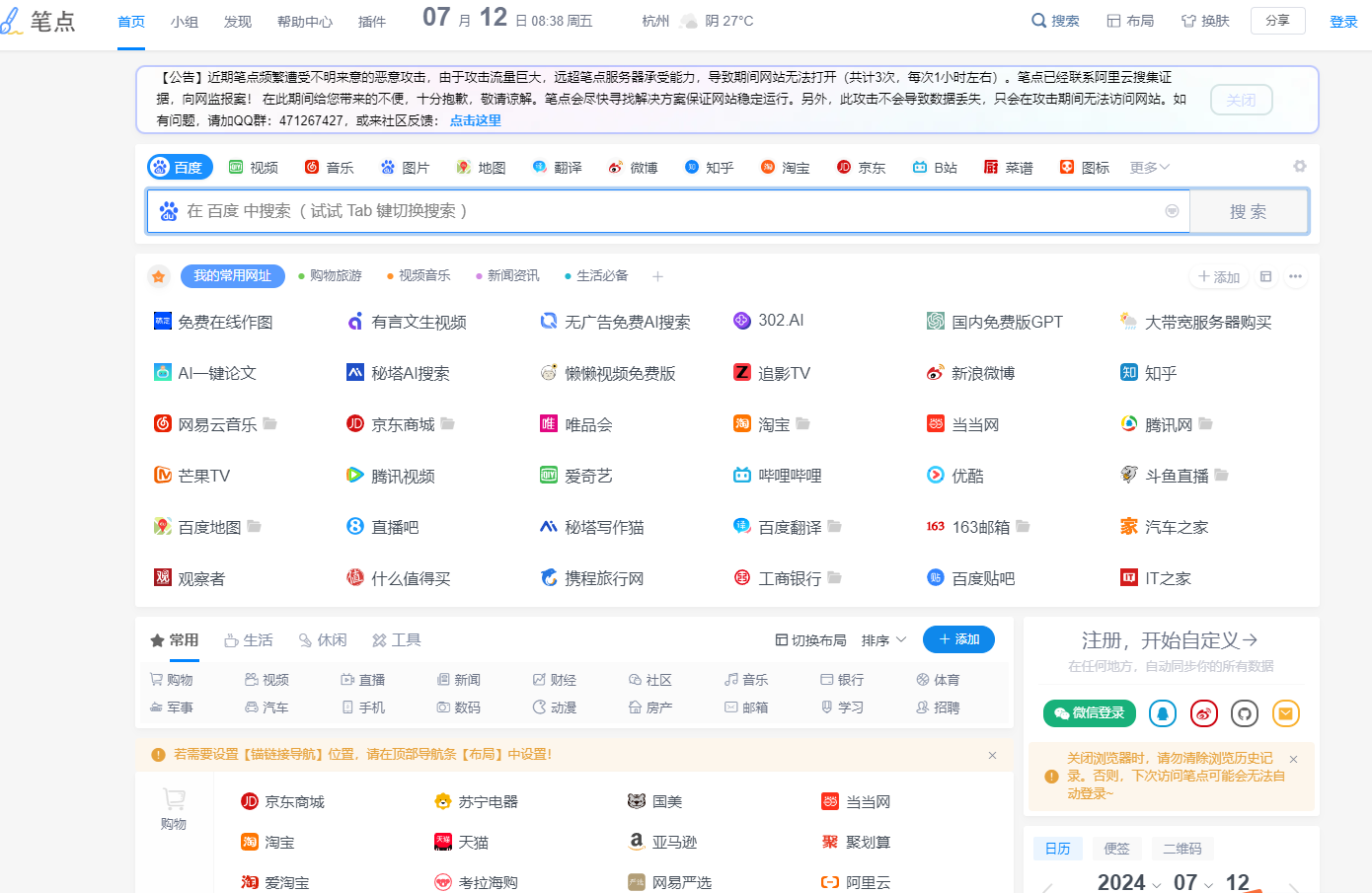Select the 财经 category link
Image resolution: width=1372 pixels, height=893 pixels.
[555, 680]
